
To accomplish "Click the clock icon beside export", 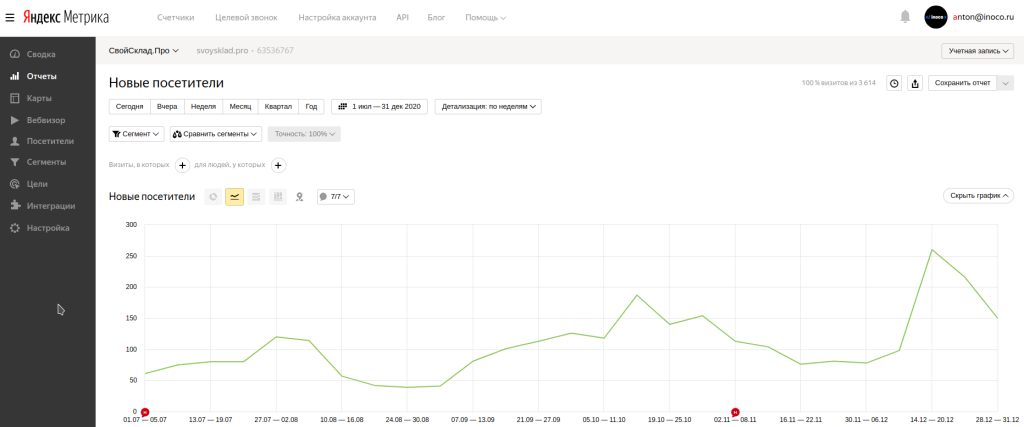I will point(895,83).
